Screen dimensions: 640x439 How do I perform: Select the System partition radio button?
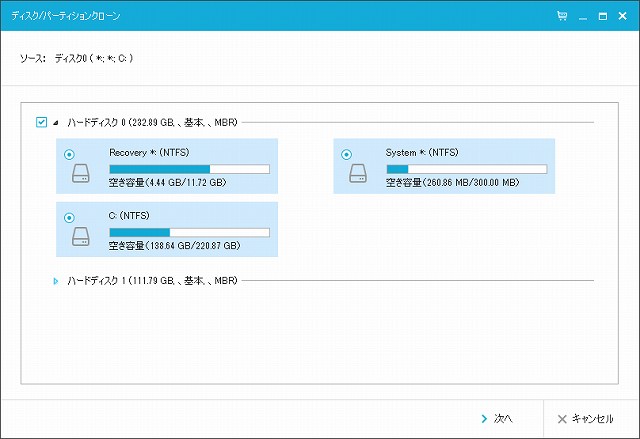coord(347,154)
